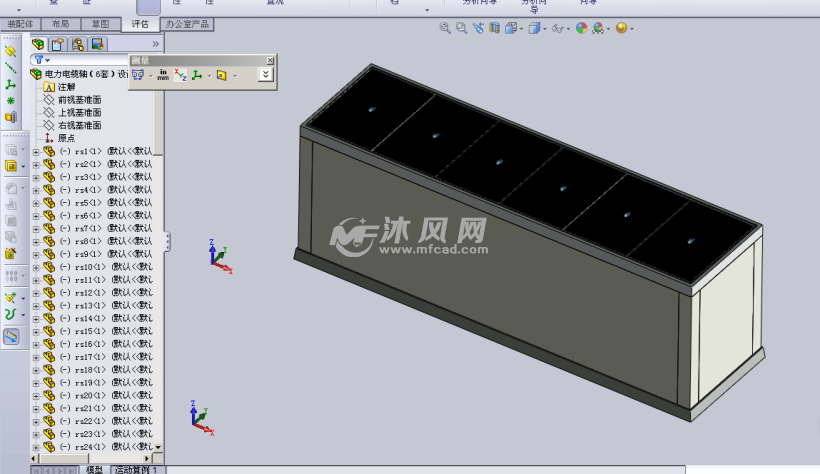Open the DisplayManager tab
The image size is (820, 474).
pos(97,44)
